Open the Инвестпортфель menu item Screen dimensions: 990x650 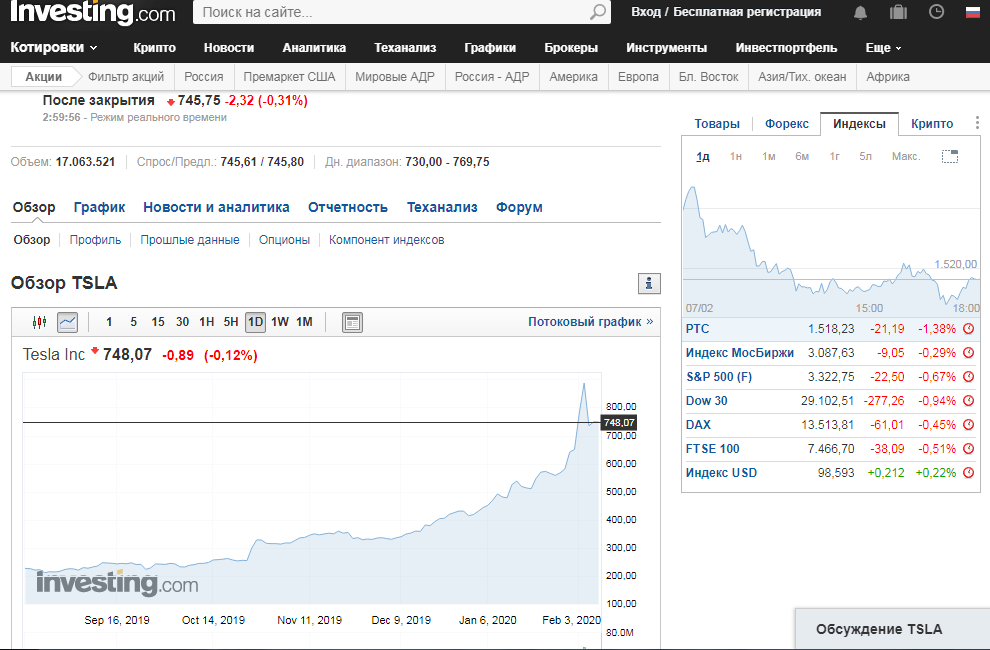[786, 48]
